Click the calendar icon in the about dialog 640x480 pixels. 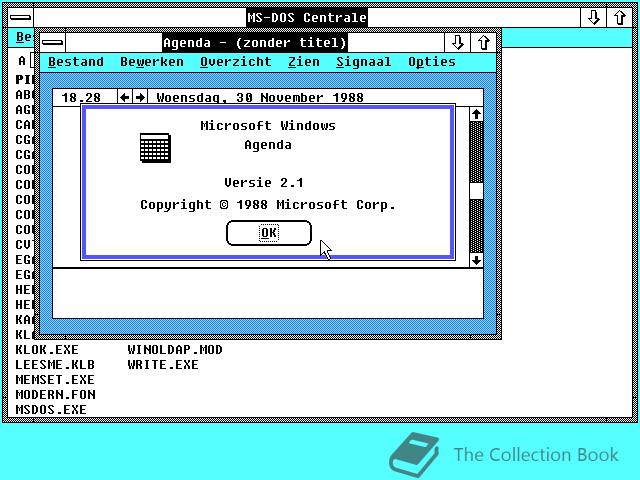(155, 148)
